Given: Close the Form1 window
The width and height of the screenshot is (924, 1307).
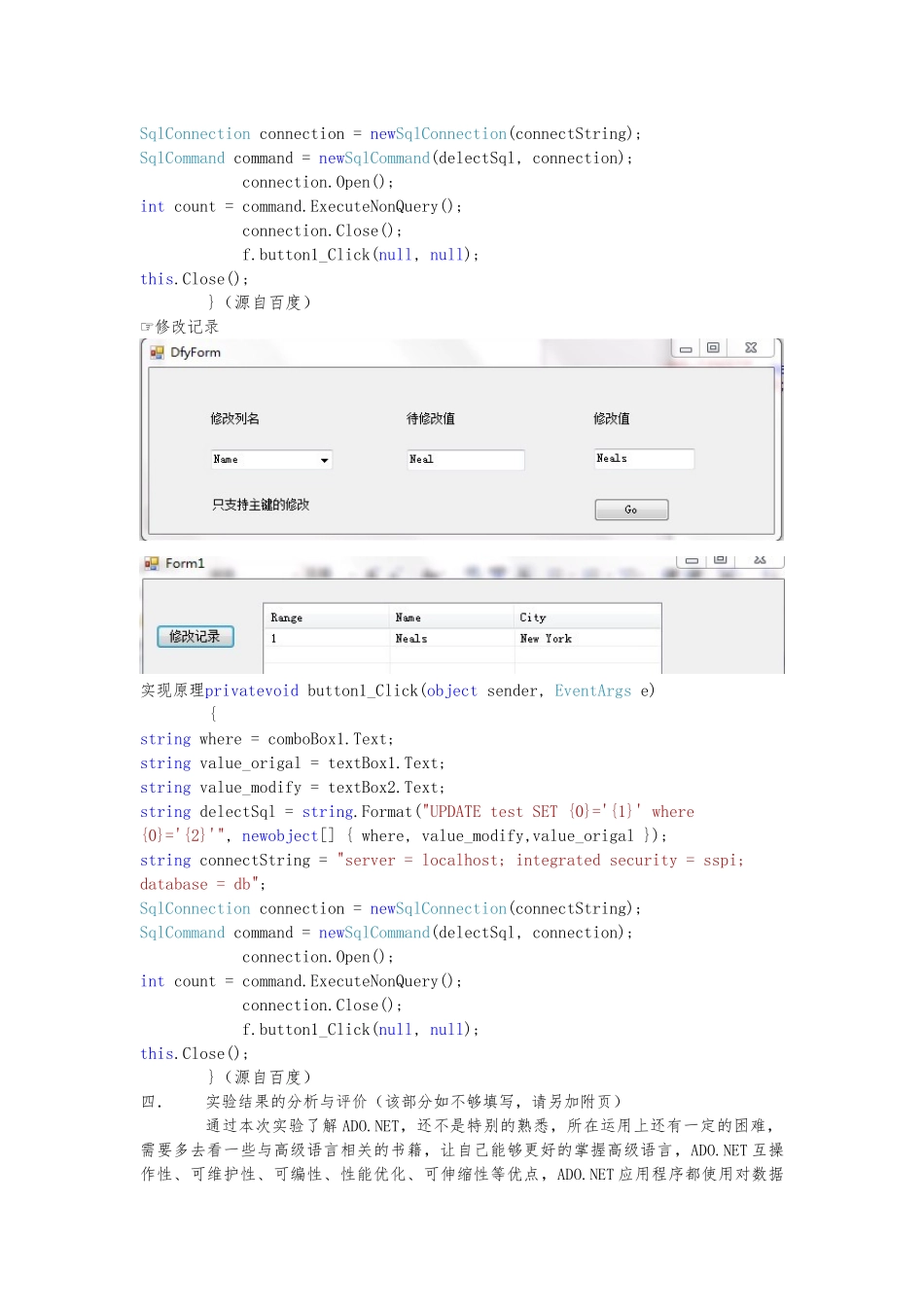Looking at the screenshot, I should pyautogui.click(x=761, y=560).
